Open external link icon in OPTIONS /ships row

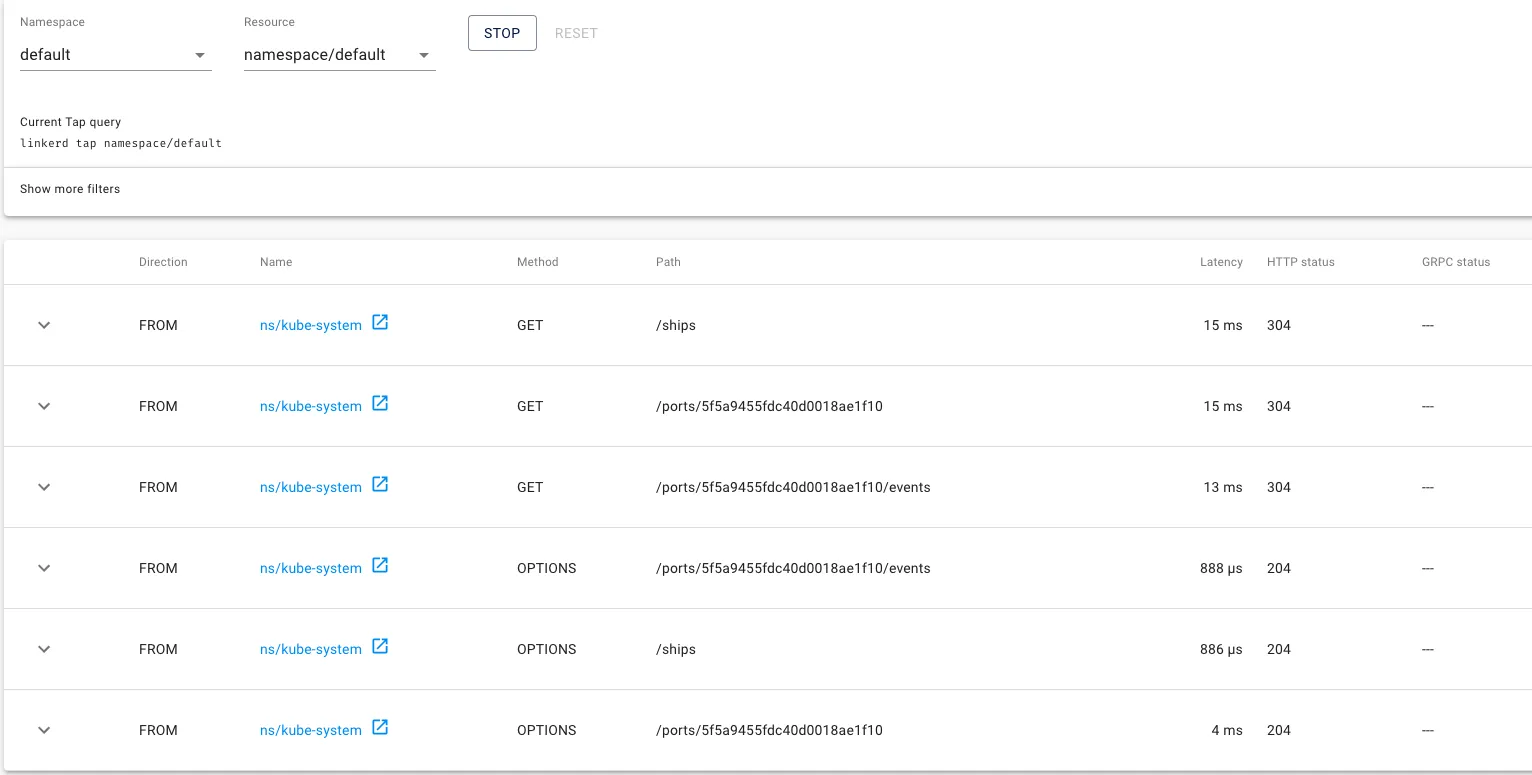(380, 647)
